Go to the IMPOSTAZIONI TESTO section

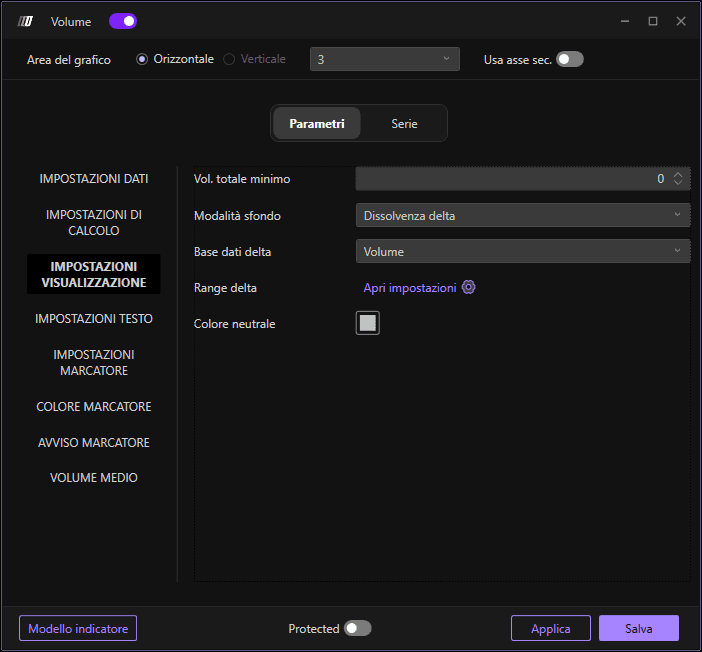click(94, 318)
